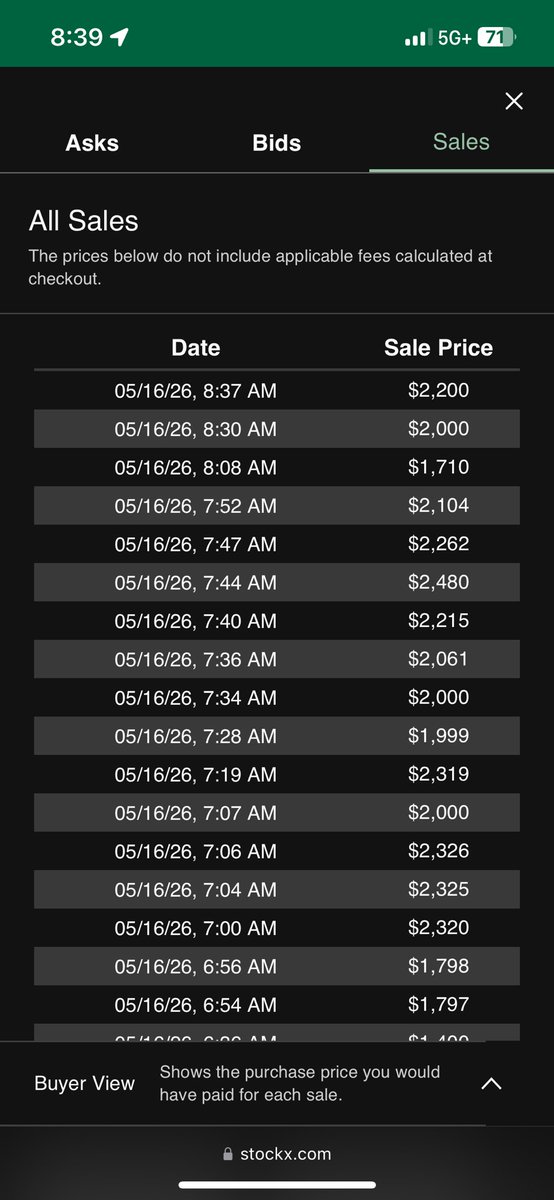Sort by the Date column header
The image size is (554, 1200).
(196, 348)
